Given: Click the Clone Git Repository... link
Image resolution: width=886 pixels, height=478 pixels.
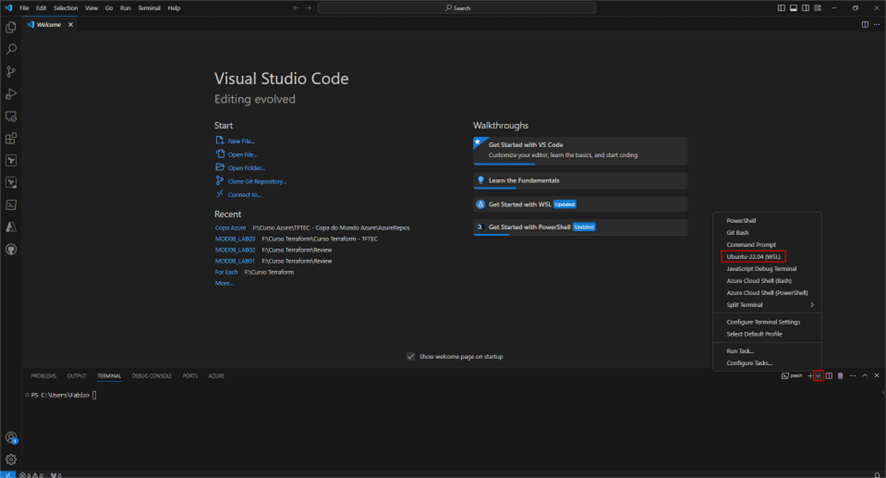Looking at the screenshot, I should 257,181.
